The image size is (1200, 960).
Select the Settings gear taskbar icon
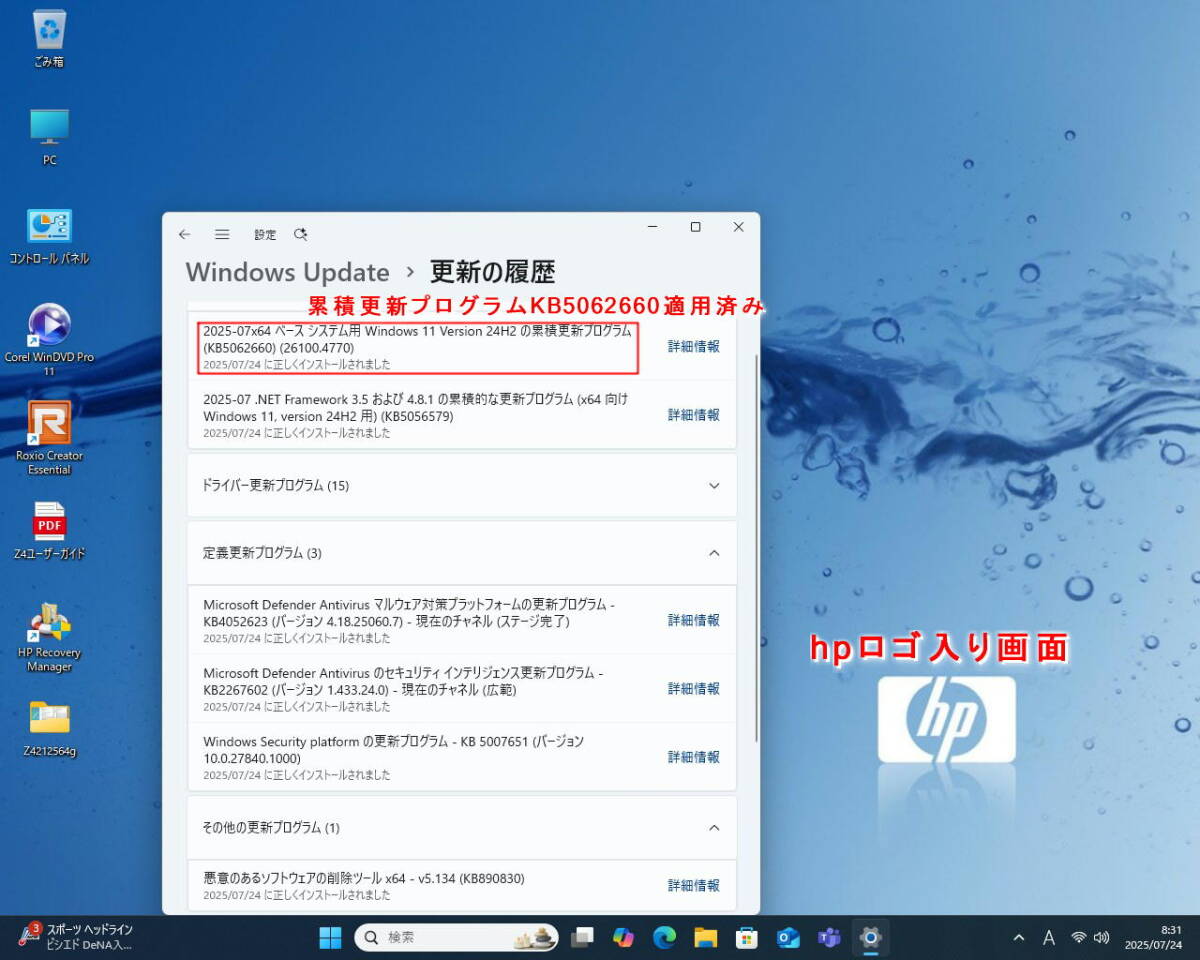[870, 937]
